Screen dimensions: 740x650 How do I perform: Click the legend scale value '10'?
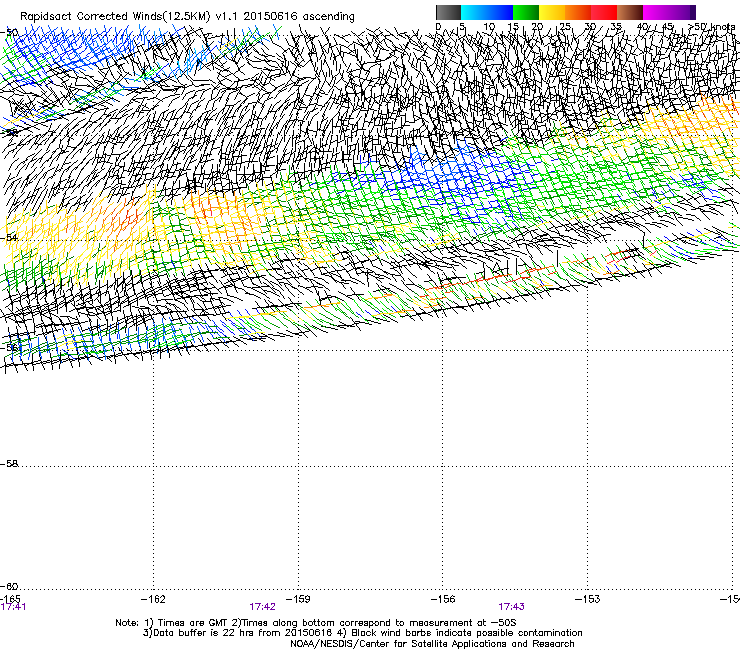pos(489,27)
